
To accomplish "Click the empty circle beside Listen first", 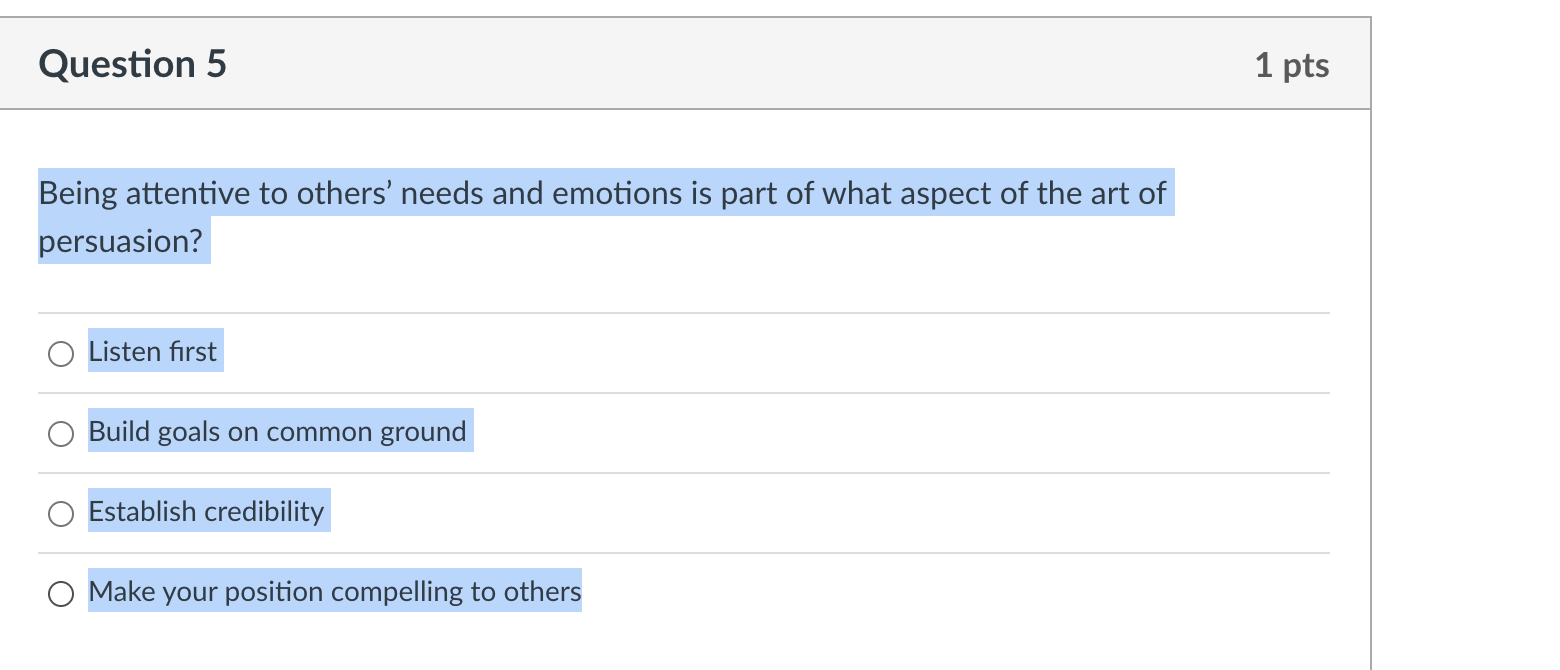I will [60, 352].
